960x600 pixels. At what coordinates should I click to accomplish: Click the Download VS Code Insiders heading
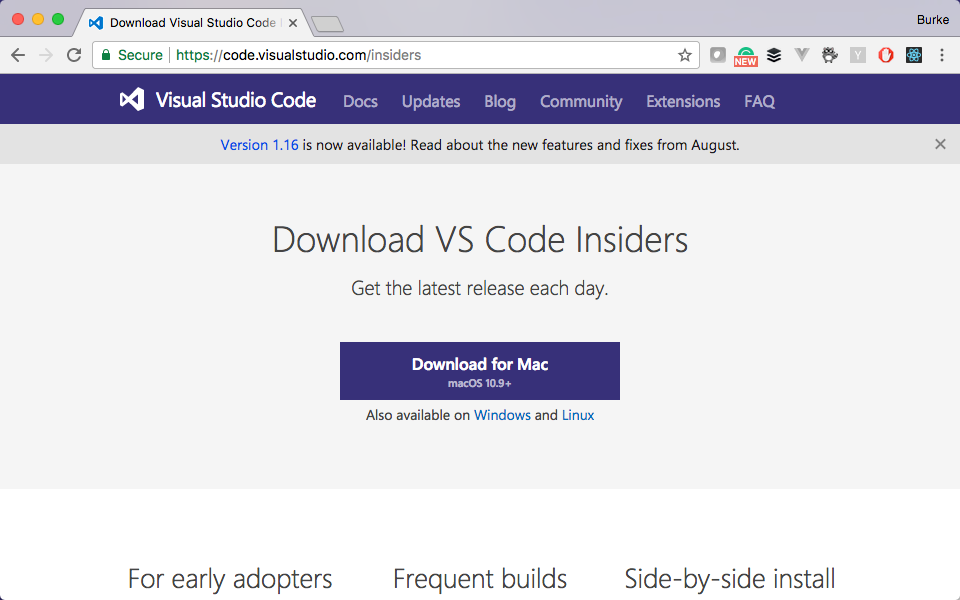pos(480,239)
